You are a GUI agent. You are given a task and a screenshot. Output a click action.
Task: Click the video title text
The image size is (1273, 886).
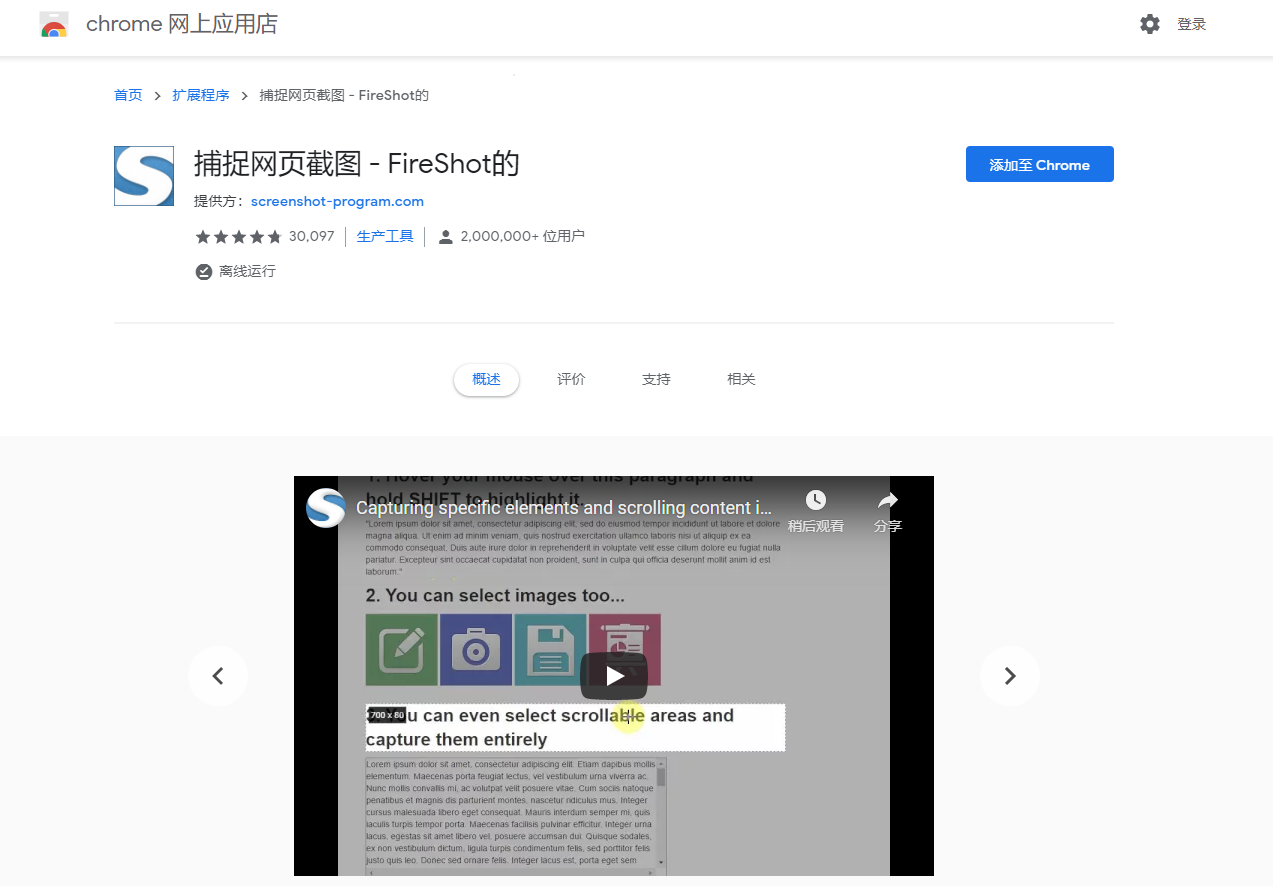pos(564,508)
